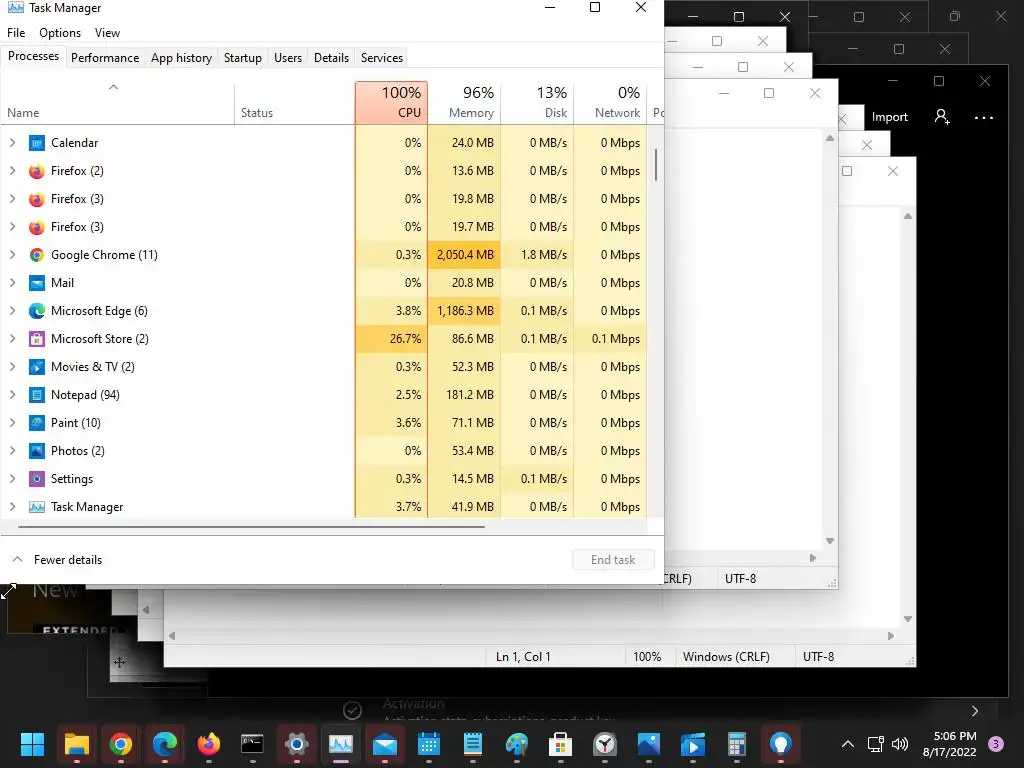1024x768 pixels.
Task: Expand the Notepad (94) process group
Action: tap(12, 395)
